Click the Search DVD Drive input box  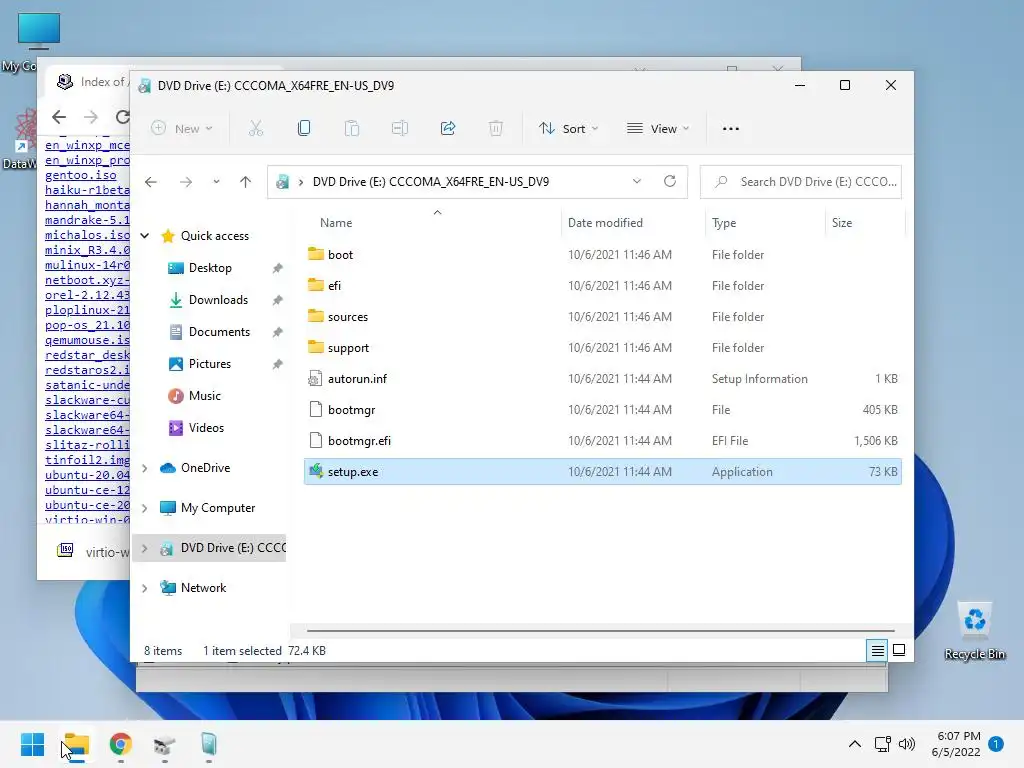[x=801, y=182]
